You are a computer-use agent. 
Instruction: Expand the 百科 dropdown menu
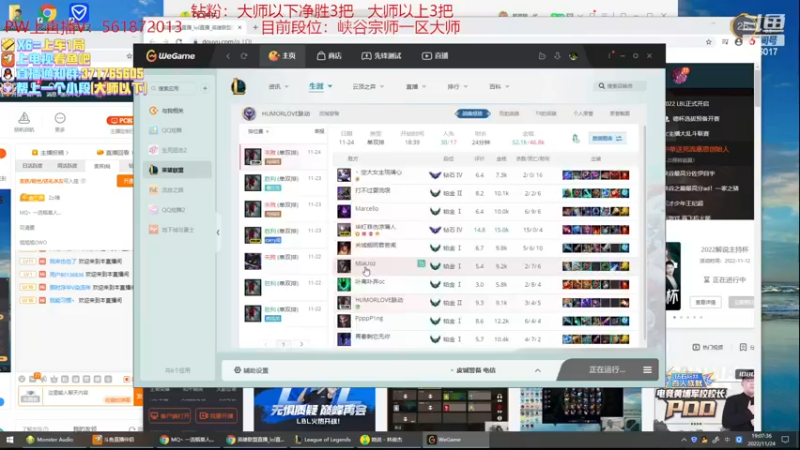499,87
